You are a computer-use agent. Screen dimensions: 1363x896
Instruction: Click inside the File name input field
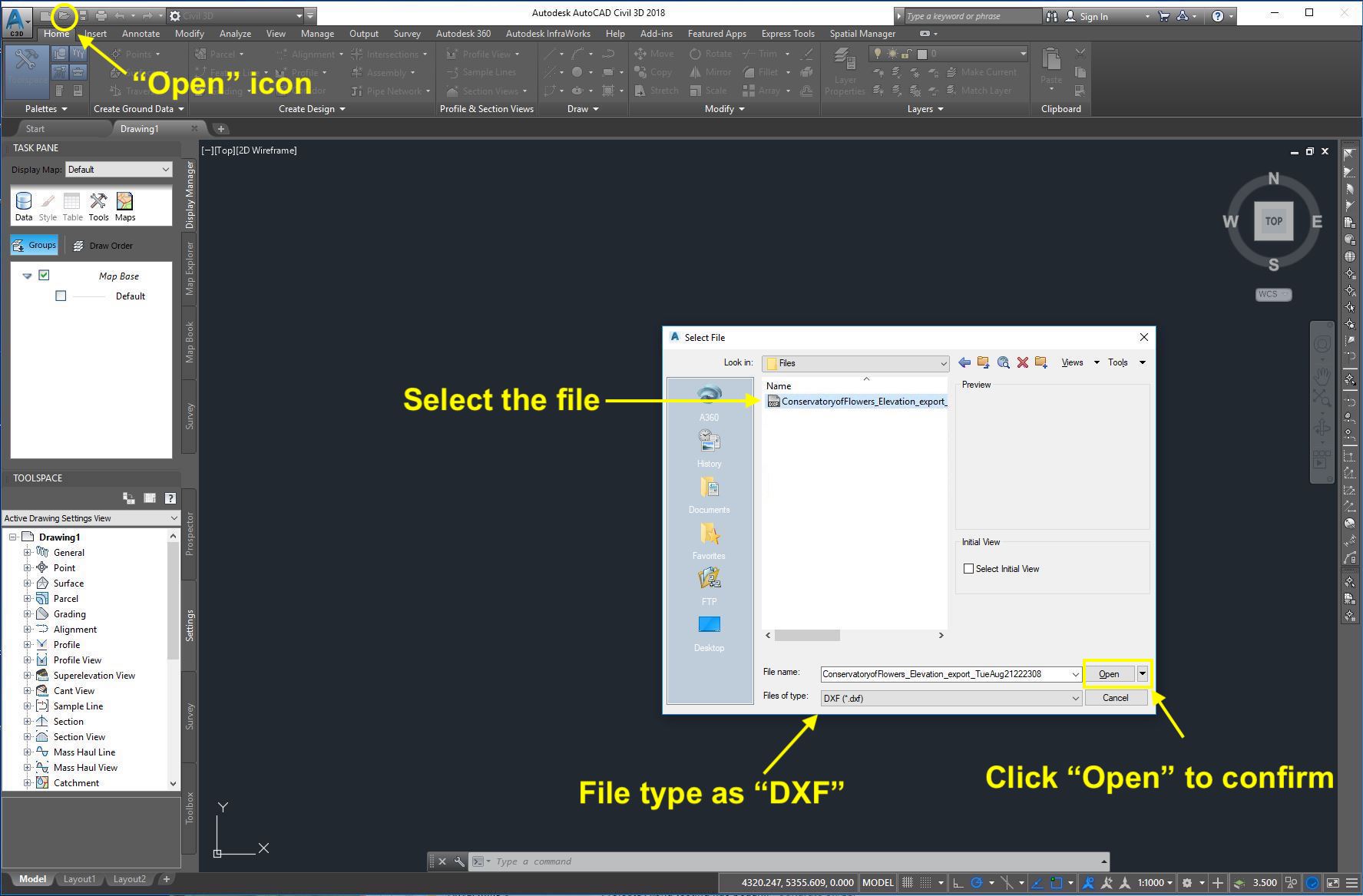(945, 673)
